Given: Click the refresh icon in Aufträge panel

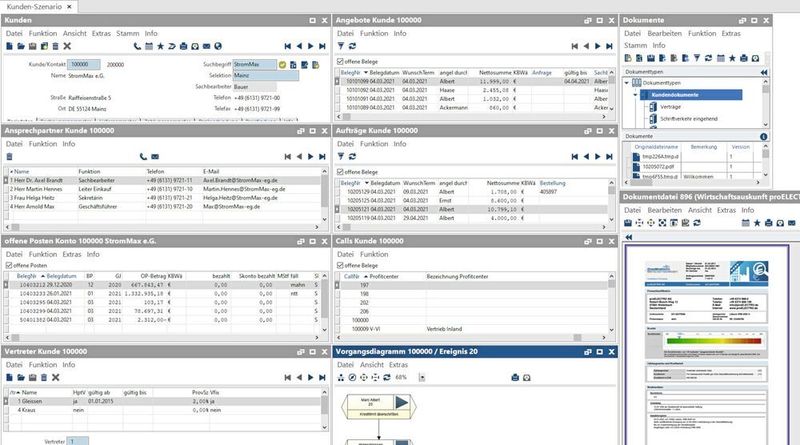Looking at the screenshot, I should [x=352, y=157].
